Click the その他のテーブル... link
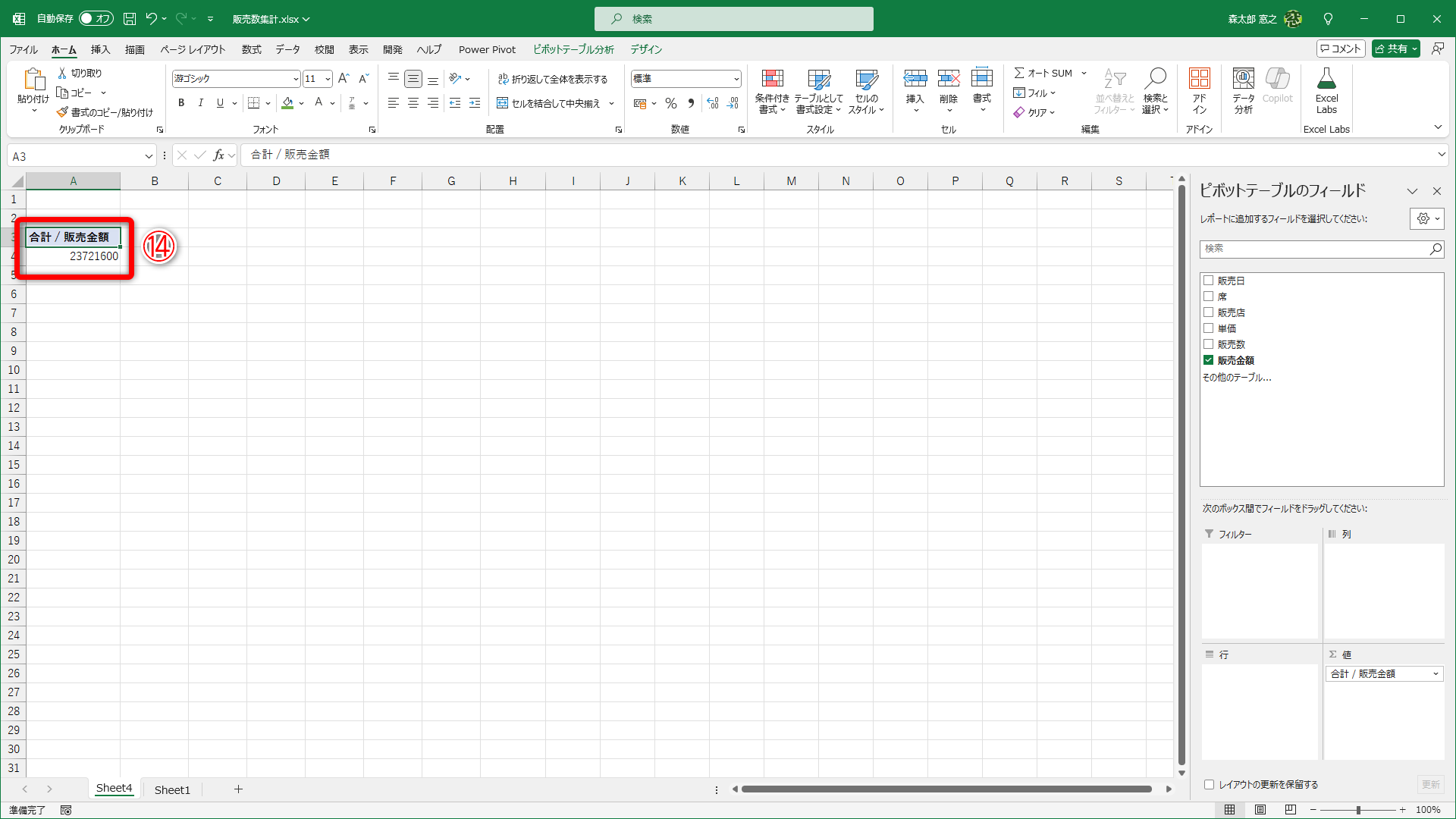Image resolution: width=1456 pixels, height=819 pixels. point(1236,377)
